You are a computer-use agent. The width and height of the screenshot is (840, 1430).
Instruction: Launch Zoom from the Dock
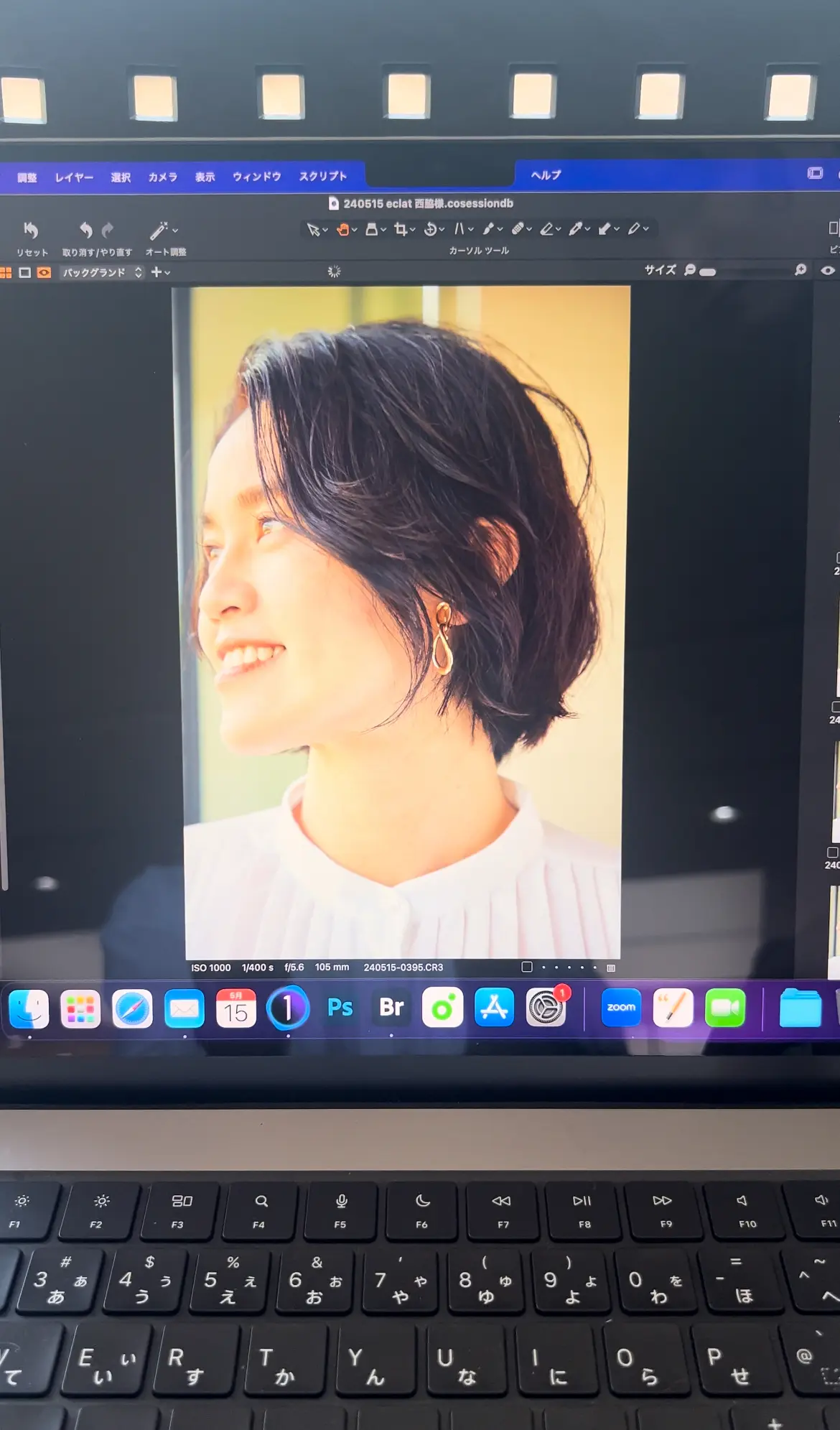[621, 1008]
